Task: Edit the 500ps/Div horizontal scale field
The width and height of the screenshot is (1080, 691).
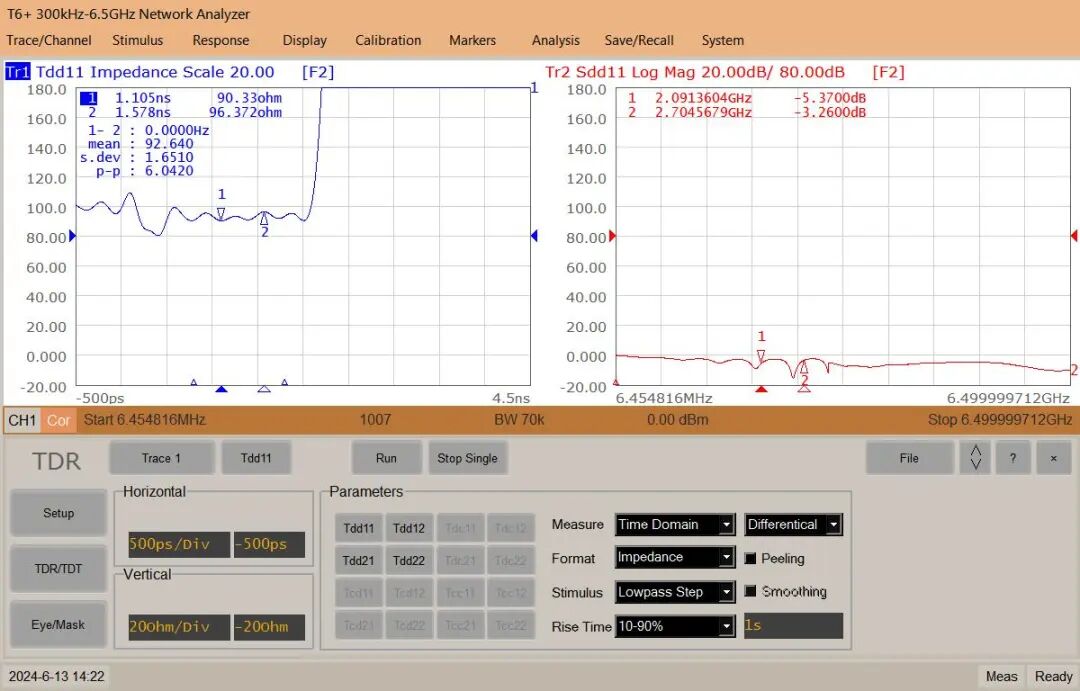Action: [179, 544]
